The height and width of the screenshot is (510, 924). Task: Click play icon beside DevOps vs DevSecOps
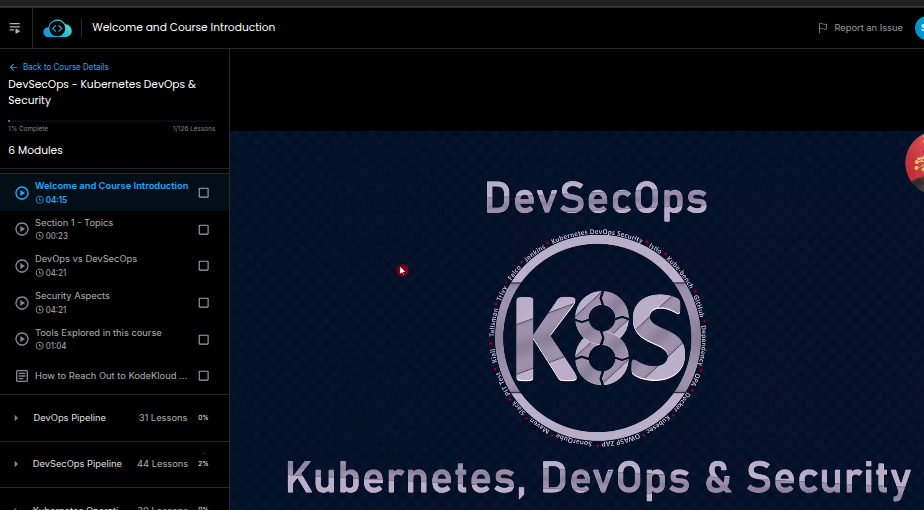22,266
